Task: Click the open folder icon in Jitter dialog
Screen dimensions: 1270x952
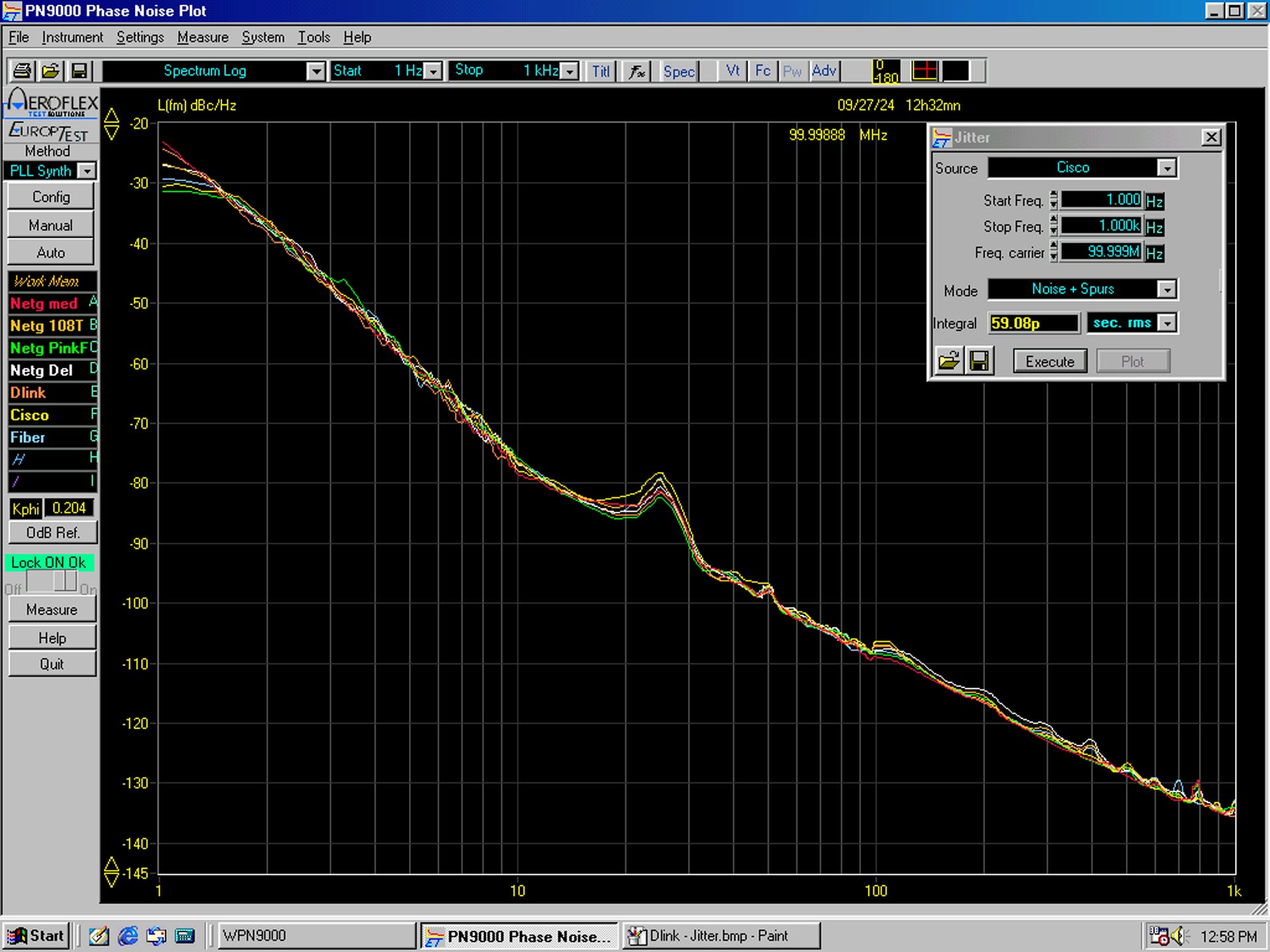Action: pos(949,361)
